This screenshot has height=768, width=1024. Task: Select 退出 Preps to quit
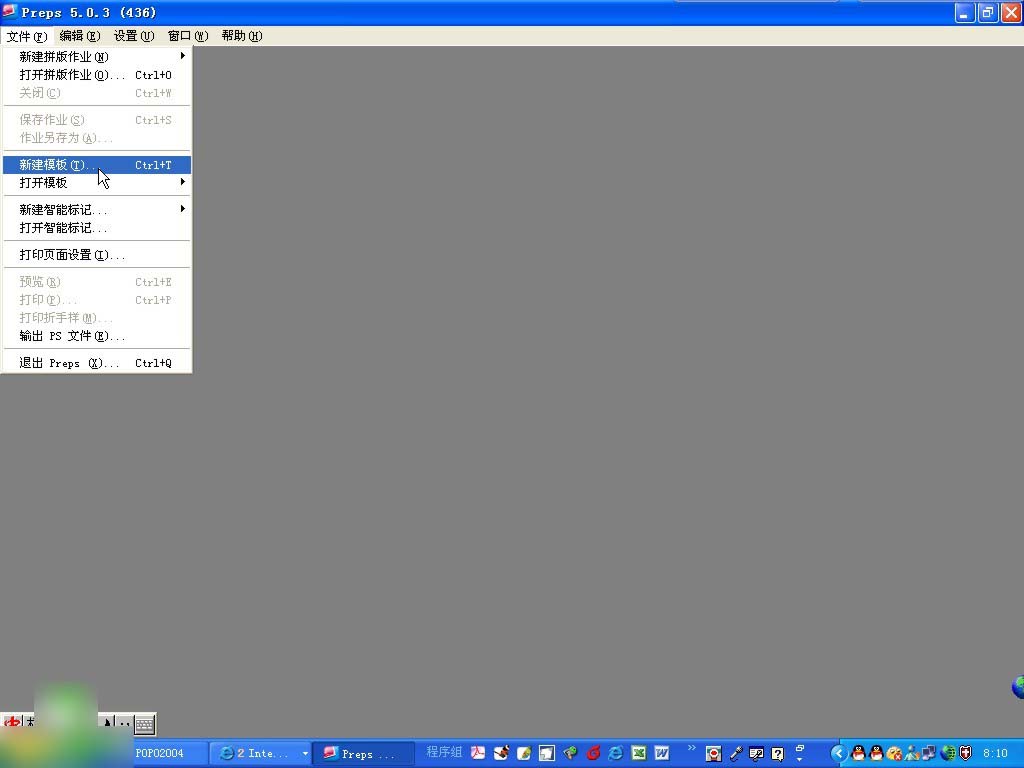(x=97, y=363)
